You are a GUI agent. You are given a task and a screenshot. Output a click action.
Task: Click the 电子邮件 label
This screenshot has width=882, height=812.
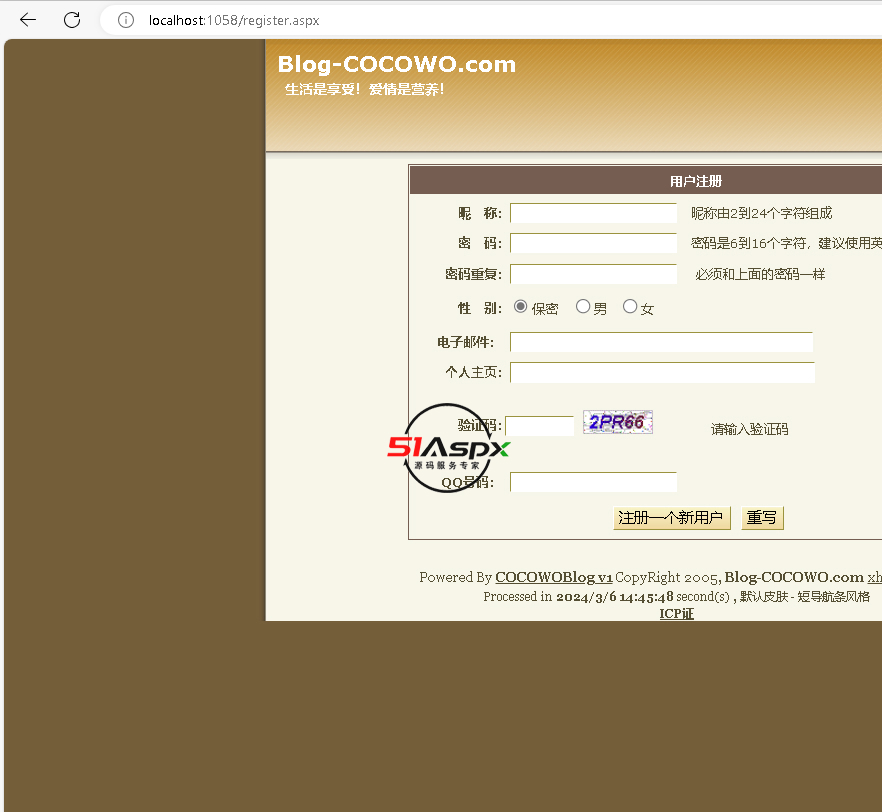click(x=465, y=342)
